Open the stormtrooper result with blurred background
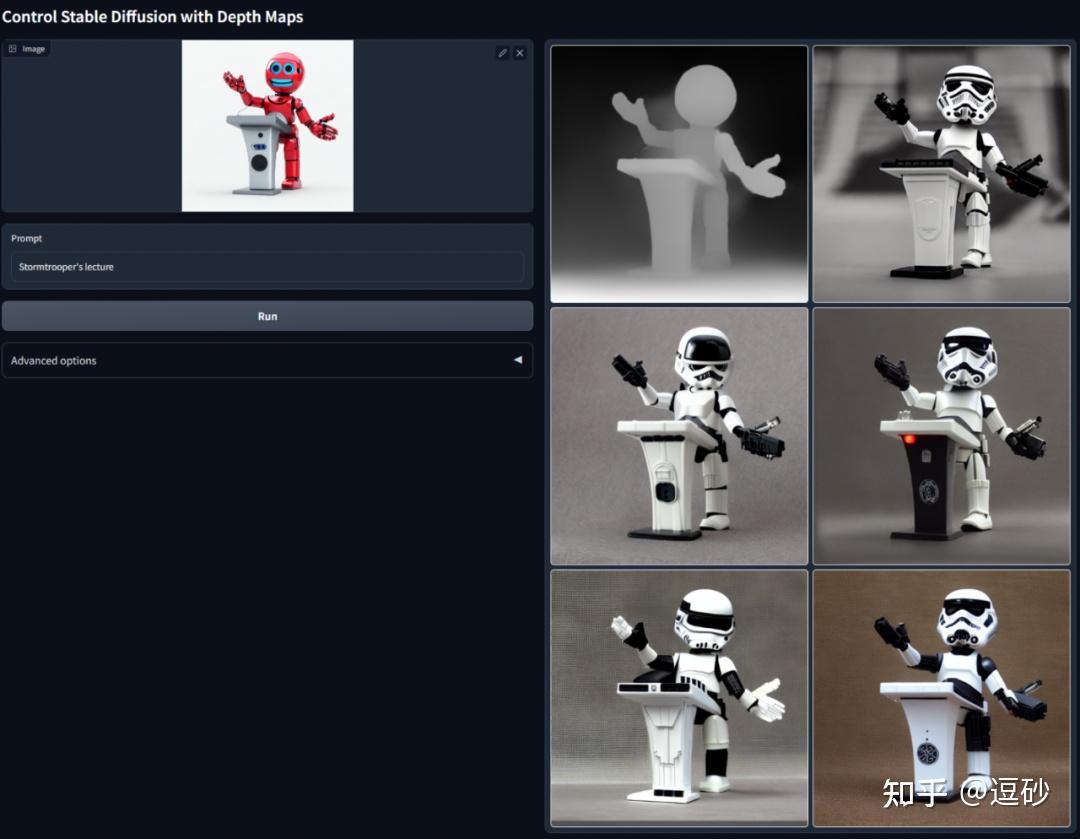1080x839 pixels. click(x=942, y=174)
